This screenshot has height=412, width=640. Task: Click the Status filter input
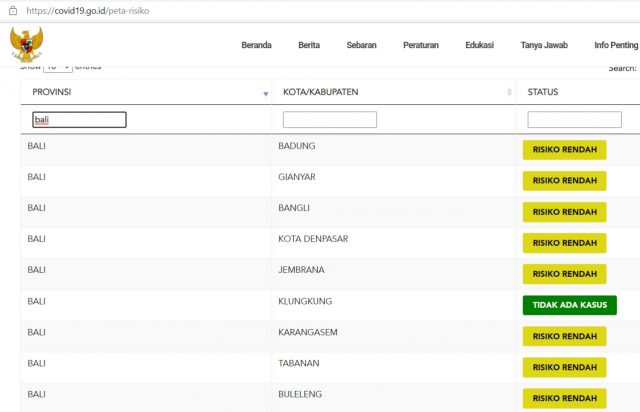click(x=574, y=120)
